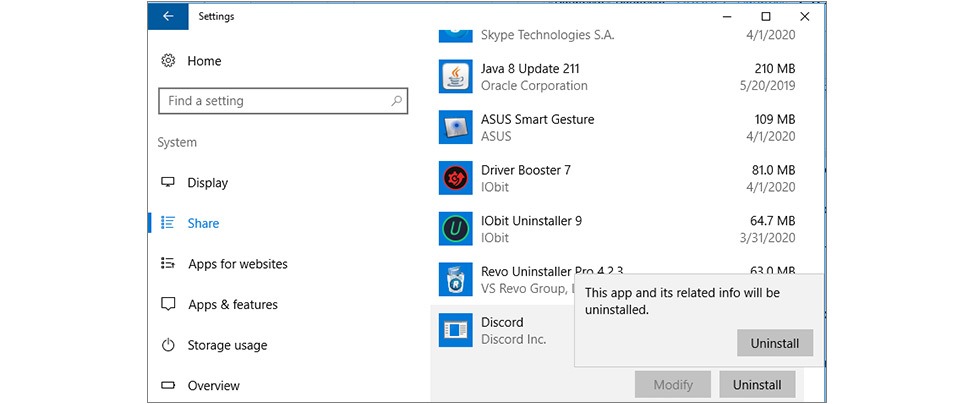Select the ASUS Smart Gesture icon

click(455, 127)
